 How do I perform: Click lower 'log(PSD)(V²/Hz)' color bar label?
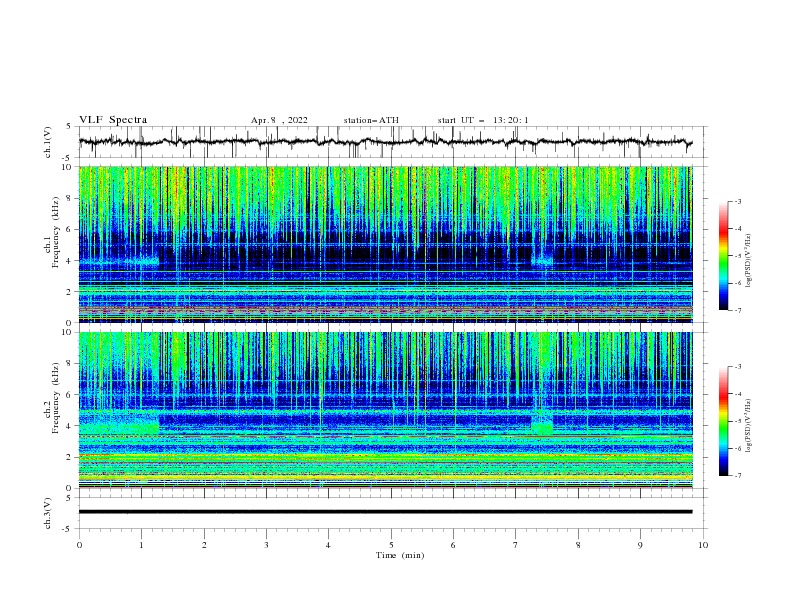[748, 426]
